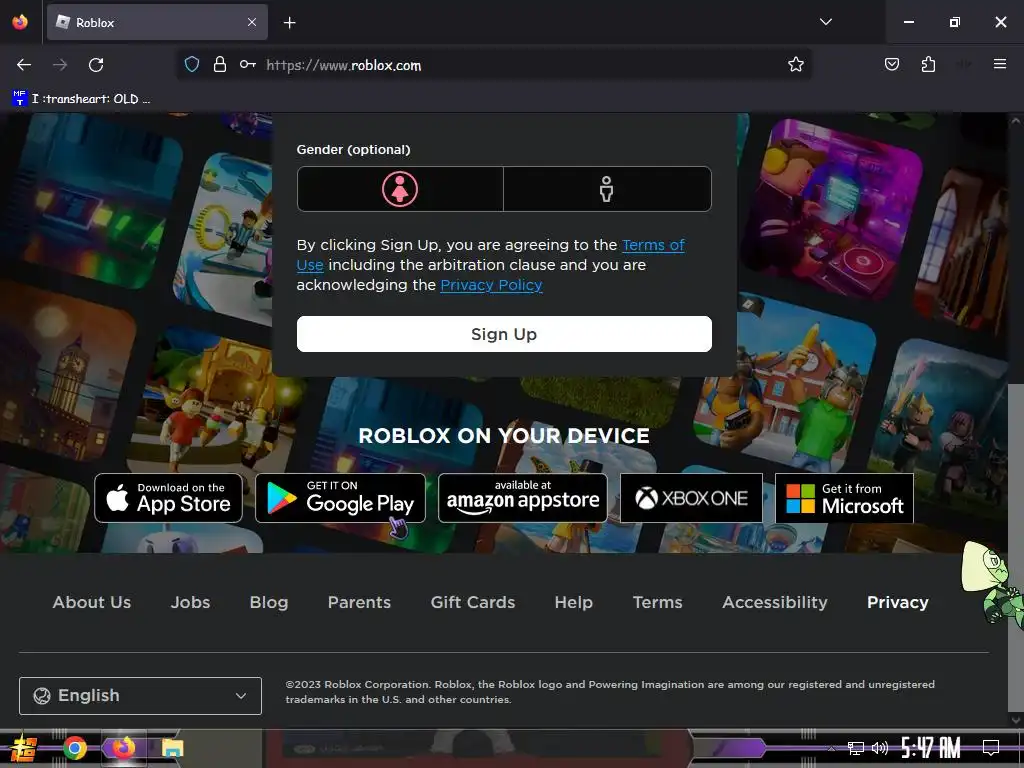Click the address bar URL

click(x=344, y=65)
